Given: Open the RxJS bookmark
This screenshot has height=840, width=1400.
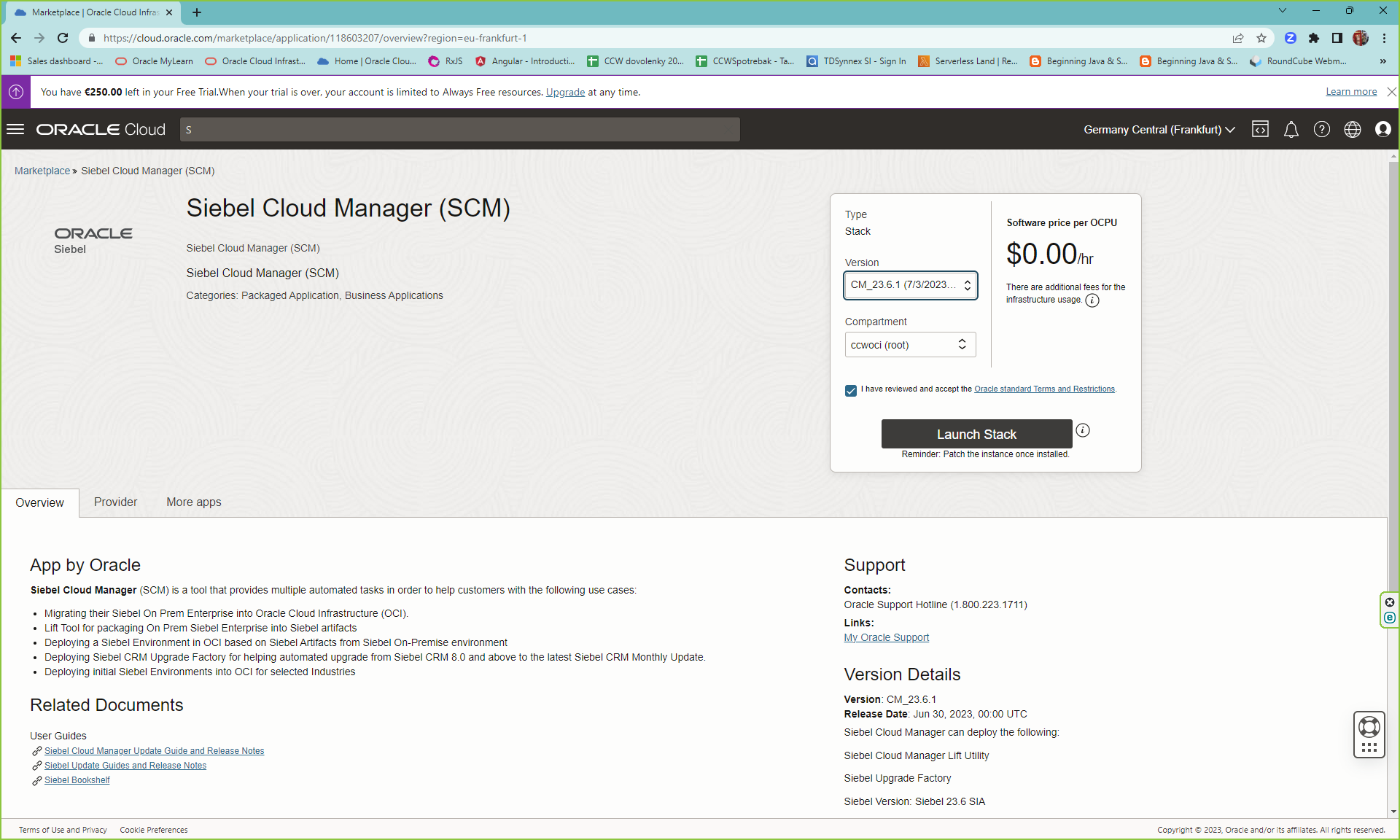Looking at the screenshot, I should point(446,61).
